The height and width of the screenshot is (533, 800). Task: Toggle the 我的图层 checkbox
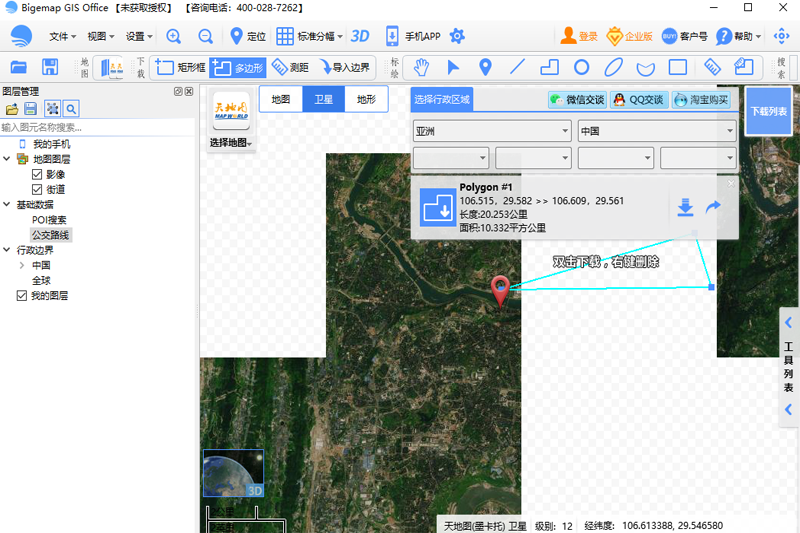[x=22, y=296]
